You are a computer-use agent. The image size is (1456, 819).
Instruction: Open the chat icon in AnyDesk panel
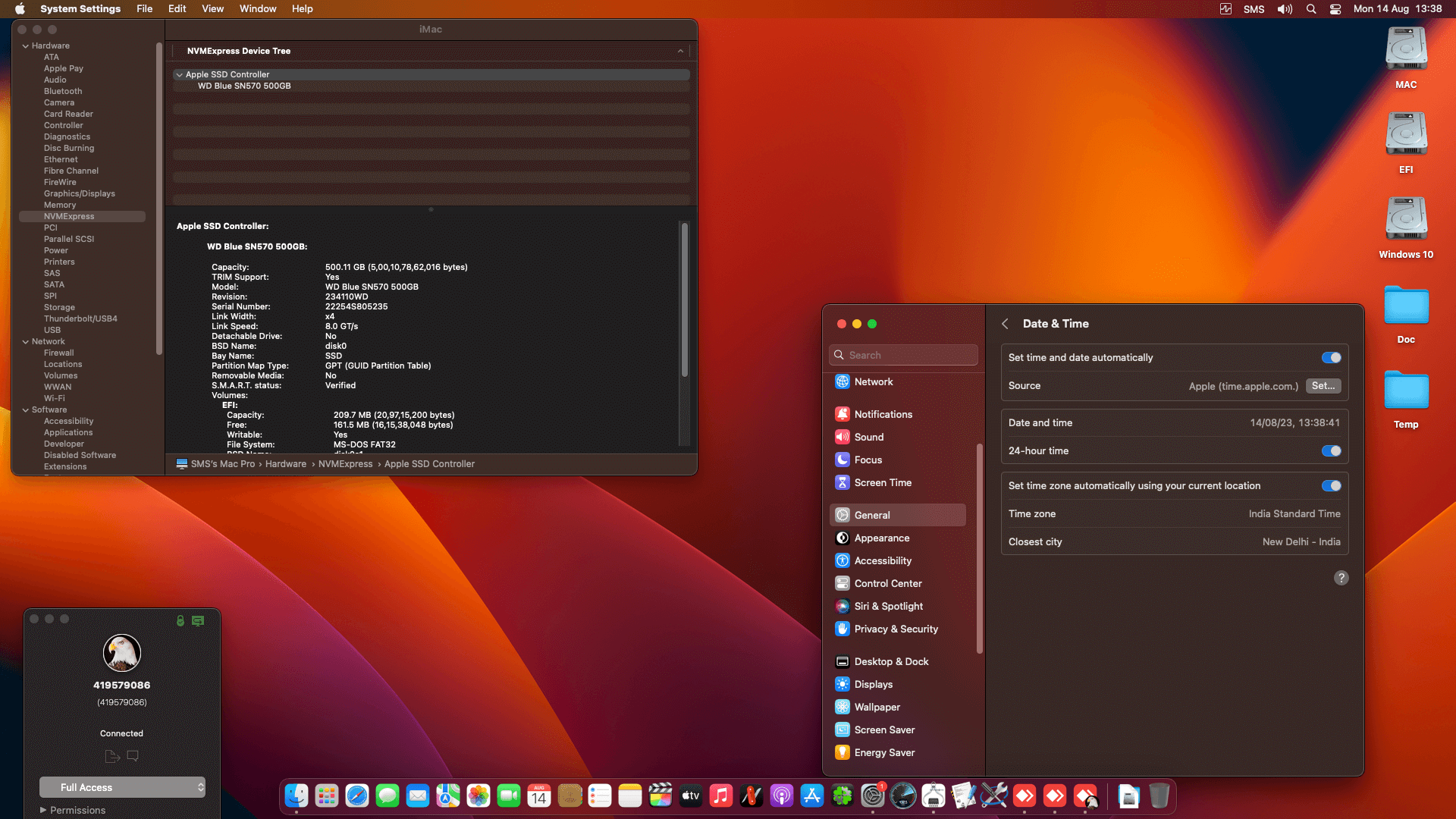(133, 756)
